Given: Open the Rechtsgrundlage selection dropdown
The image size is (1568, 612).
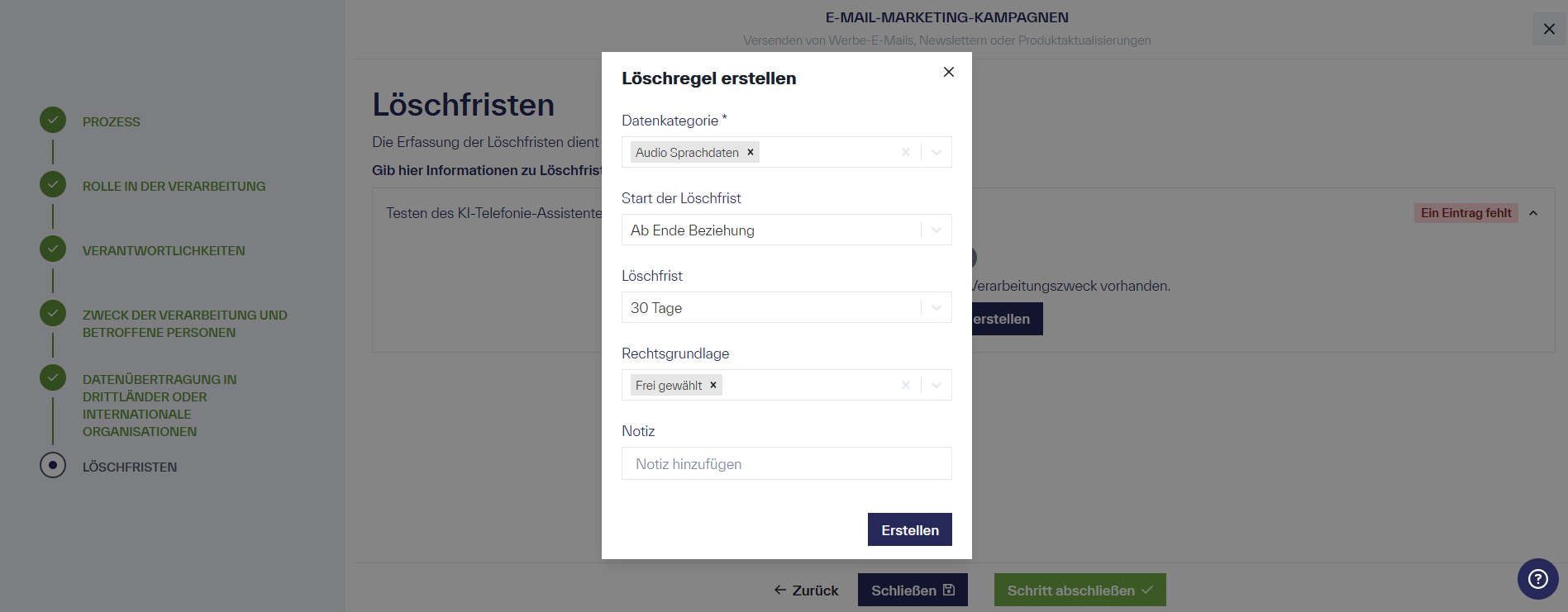Looking at the screenshot, I should (x=935, y=385).
